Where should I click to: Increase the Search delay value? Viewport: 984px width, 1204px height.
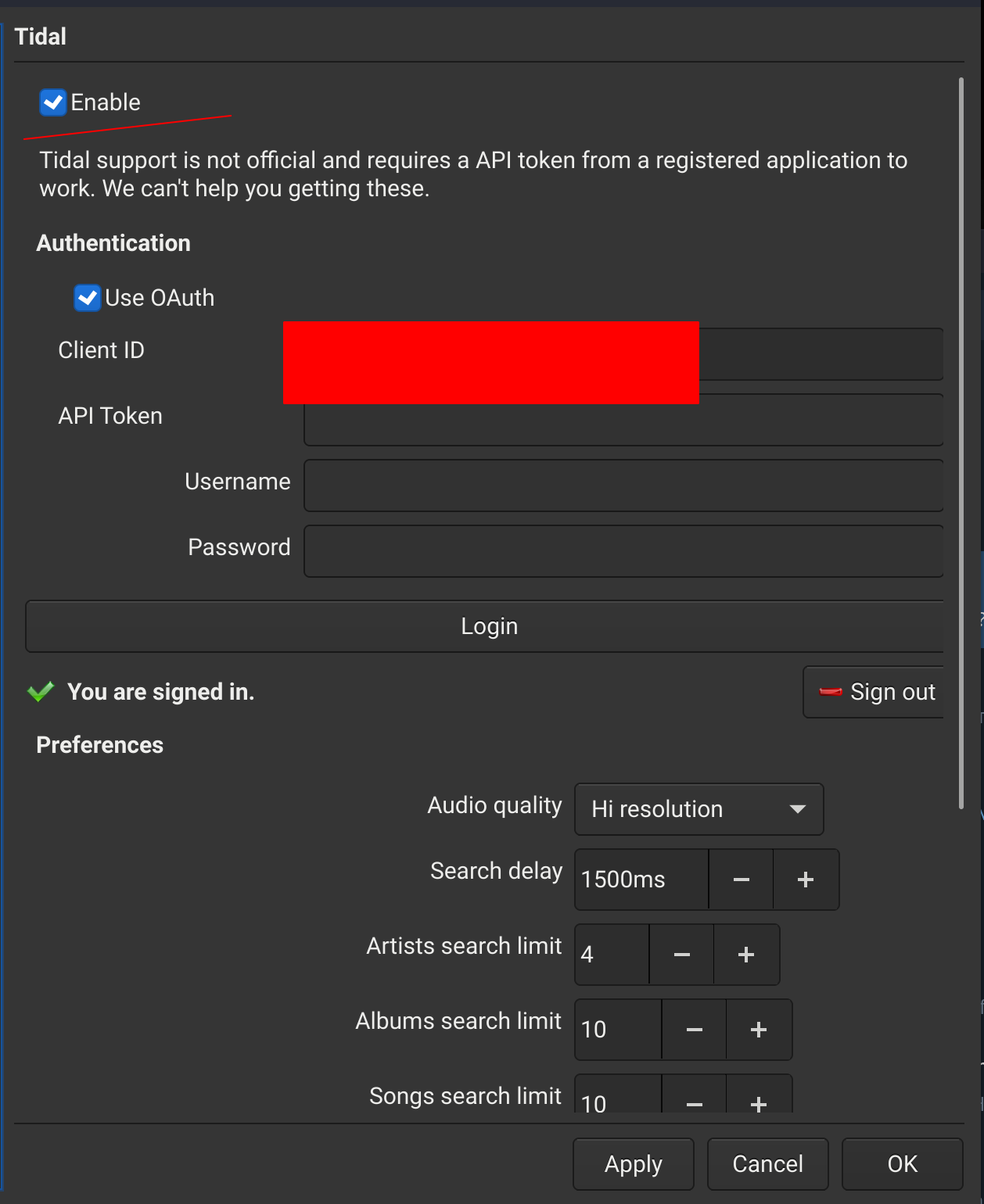[806, 880]
